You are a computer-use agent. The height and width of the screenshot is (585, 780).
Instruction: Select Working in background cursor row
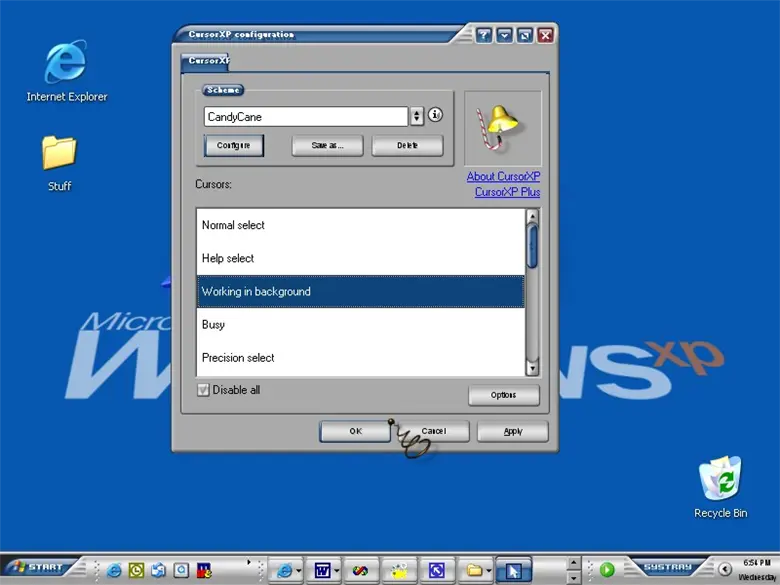(361, 292)
